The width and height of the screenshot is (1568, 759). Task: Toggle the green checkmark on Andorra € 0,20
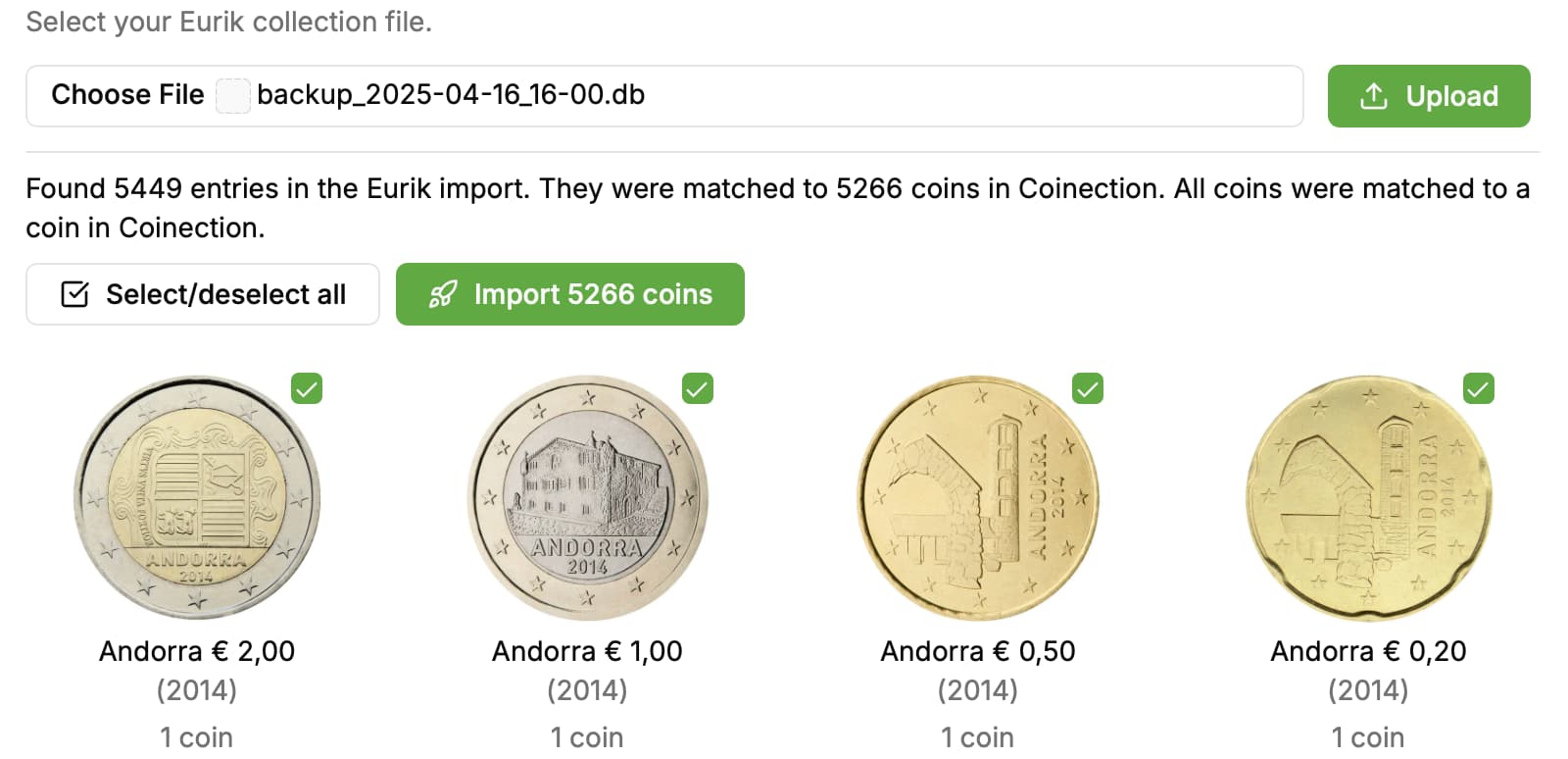coord(1478,388)
